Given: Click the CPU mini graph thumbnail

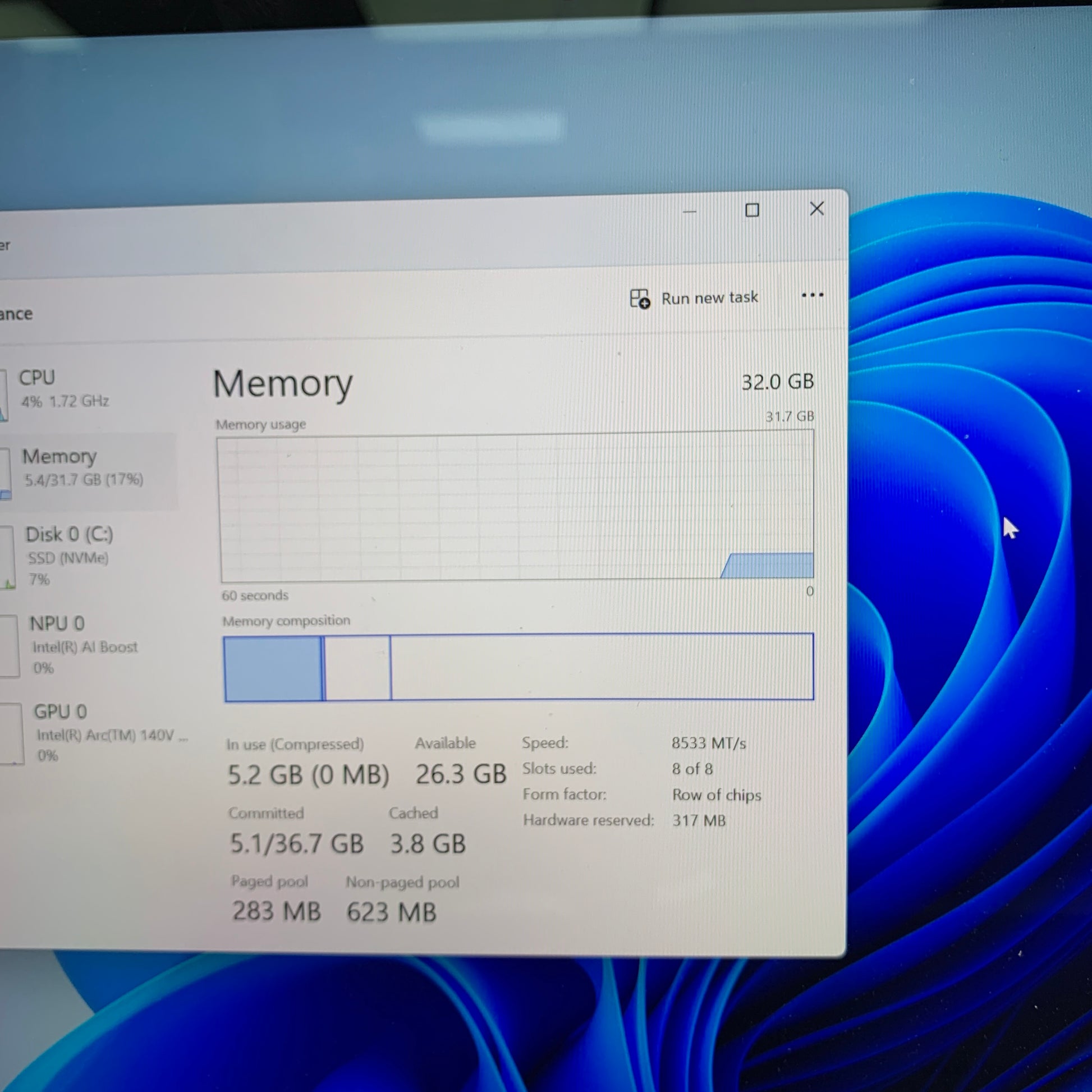Looking at the screenshot, I should (x=3, y=395).
